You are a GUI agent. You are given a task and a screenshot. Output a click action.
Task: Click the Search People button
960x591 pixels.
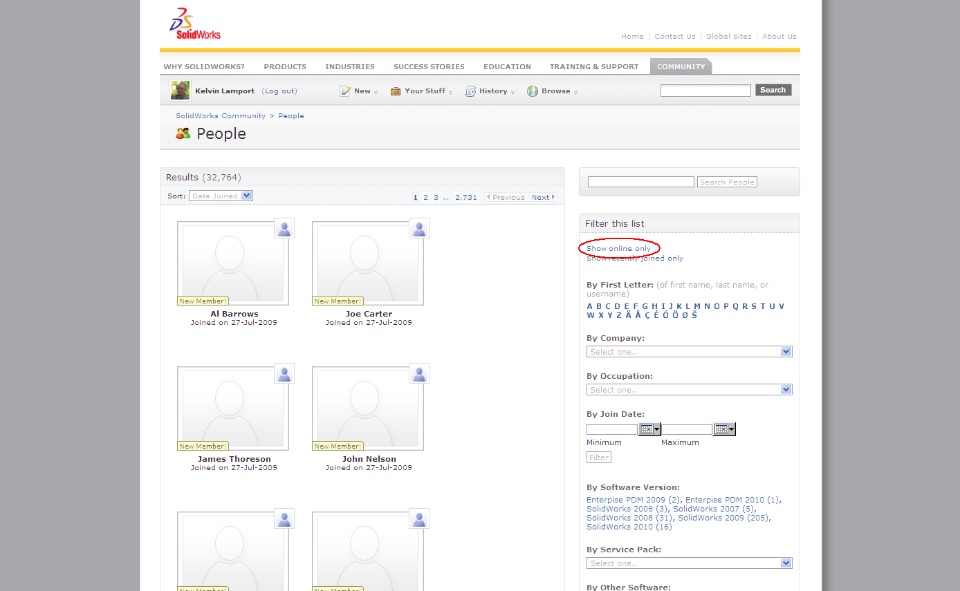coord(727,182)
